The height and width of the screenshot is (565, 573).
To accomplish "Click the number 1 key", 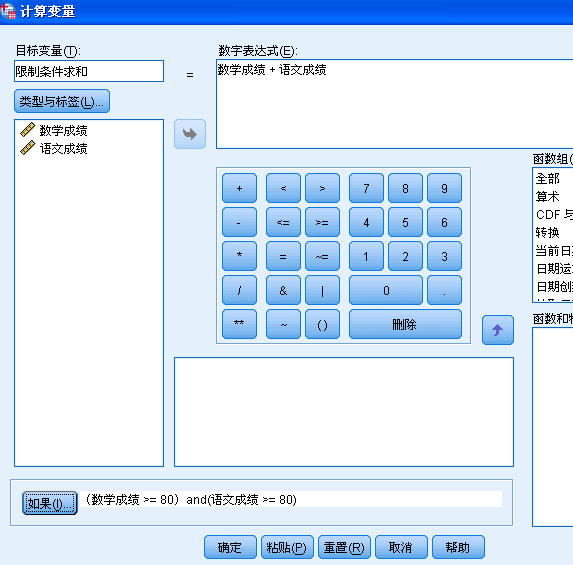I will pos(366,256).
